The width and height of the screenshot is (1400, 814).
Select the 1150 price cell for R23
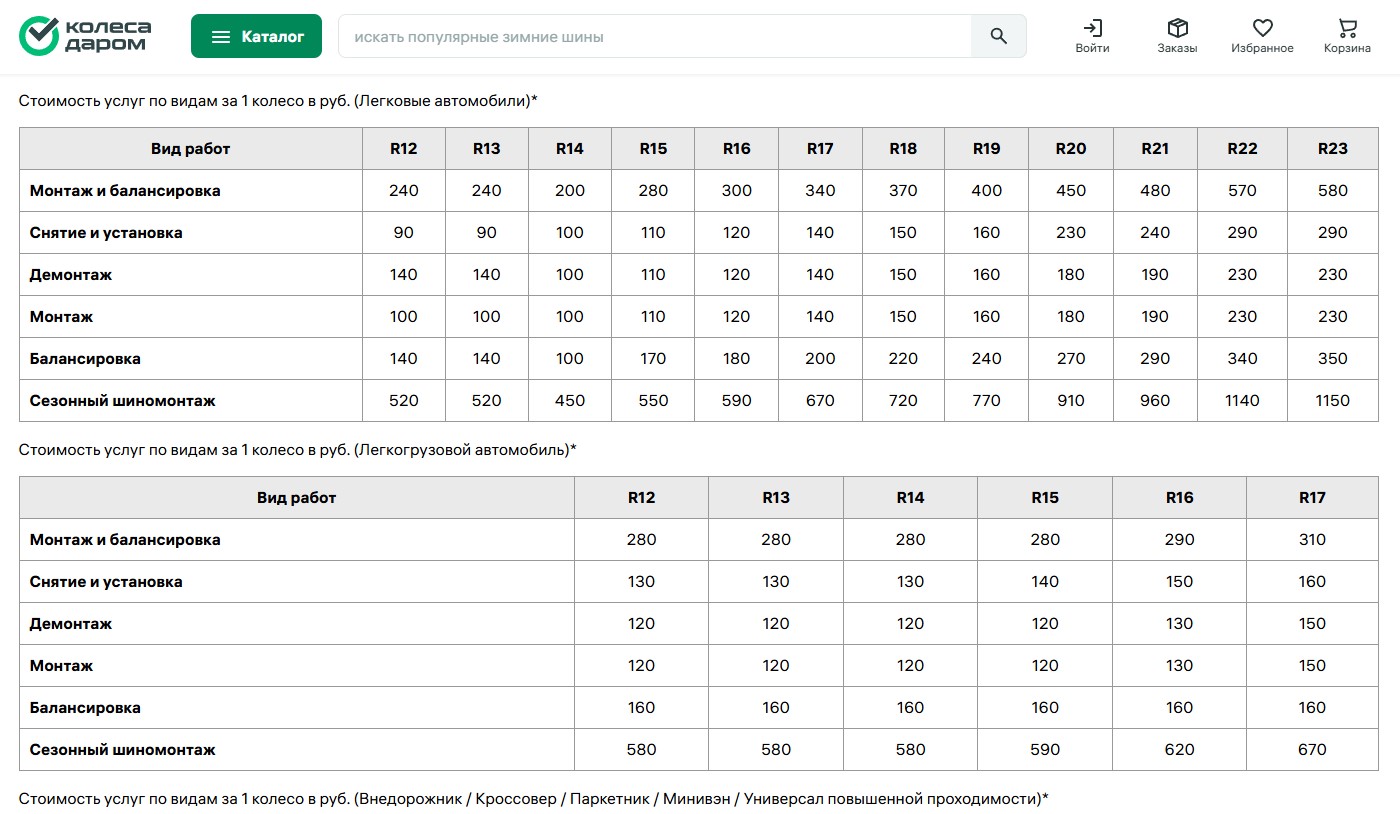tap(1332, 401)
